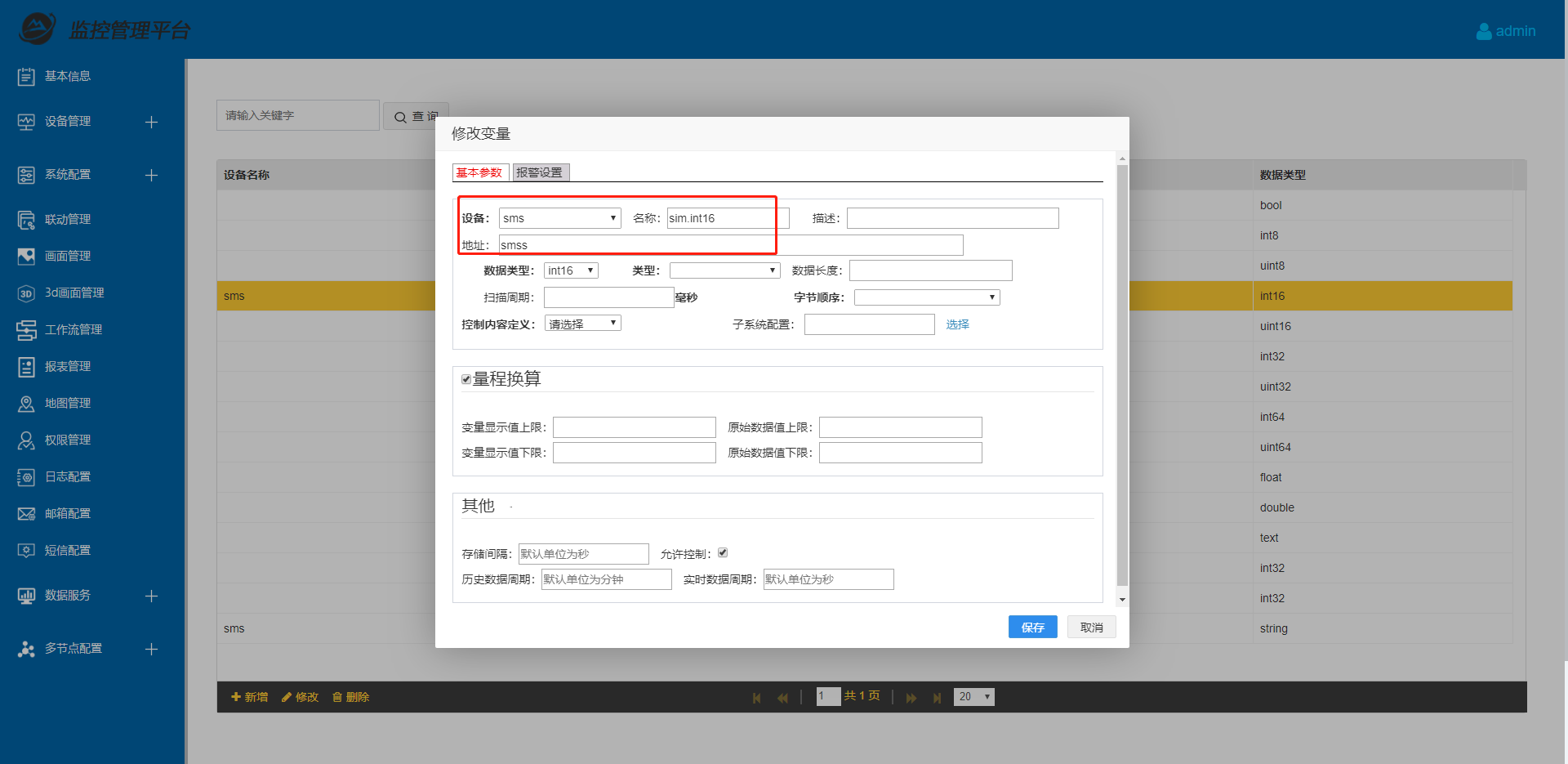Screen dimensions: 1568x764
Task: Open the 联动管理 menu item
Action: [x=68, y=220]
